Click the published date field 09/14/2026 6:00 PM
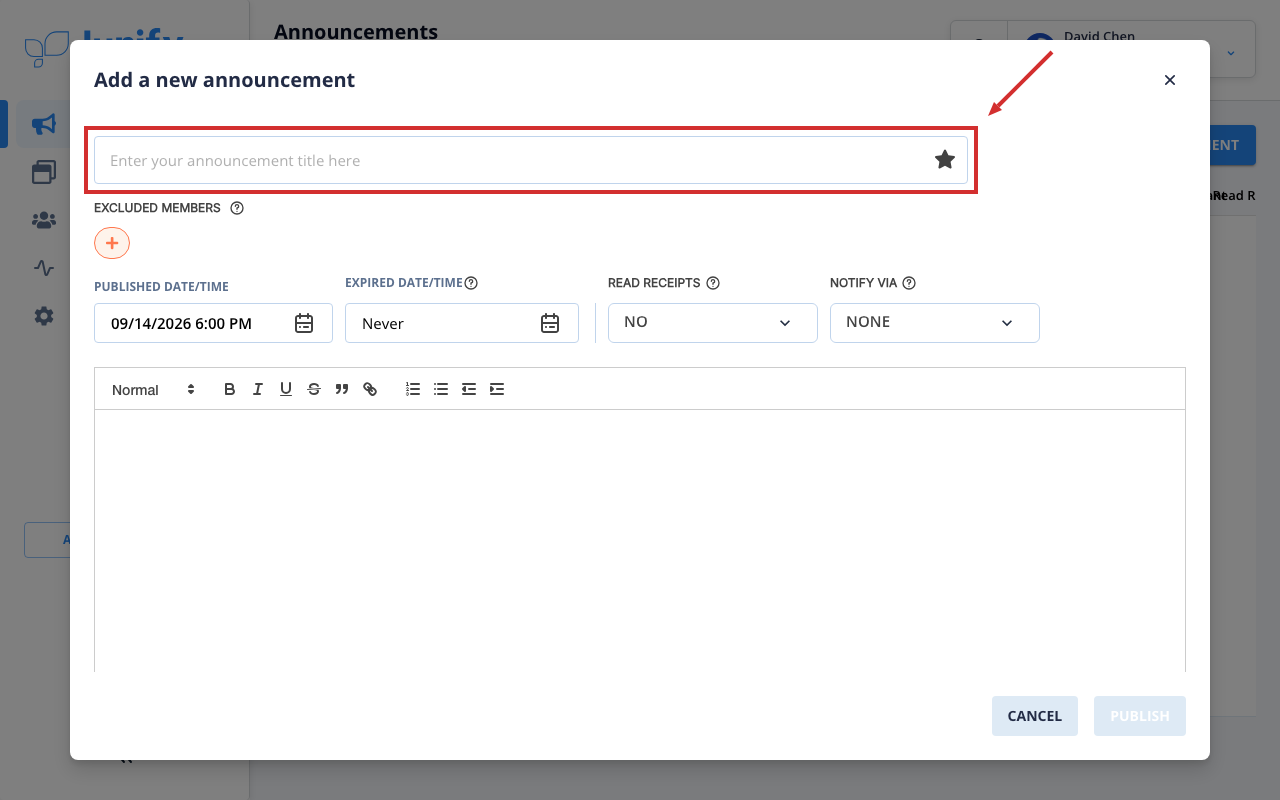The height and width of the screenshot is (800, 1280). (x=213, y=323)
